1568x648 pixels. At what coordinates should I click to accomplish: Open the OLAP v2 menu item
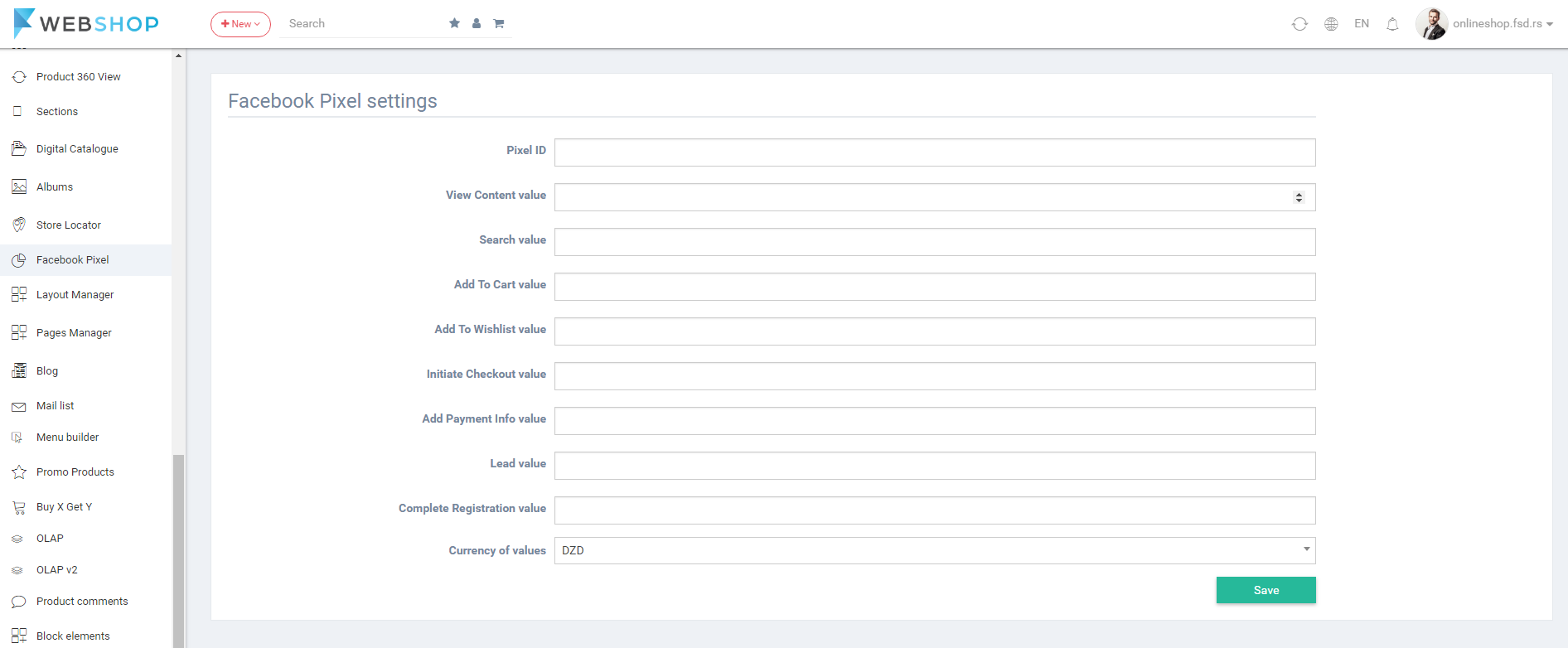tap(57, 570)
